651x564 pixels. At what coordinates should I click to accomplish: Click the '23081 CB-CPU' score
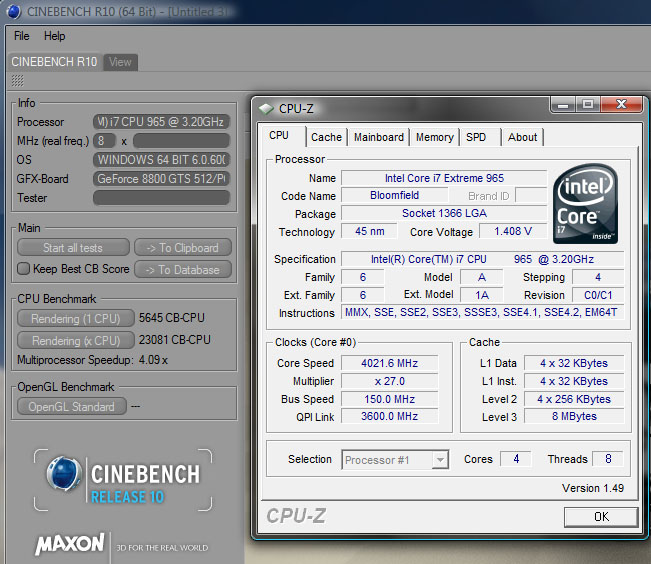[x=174, y=340]
